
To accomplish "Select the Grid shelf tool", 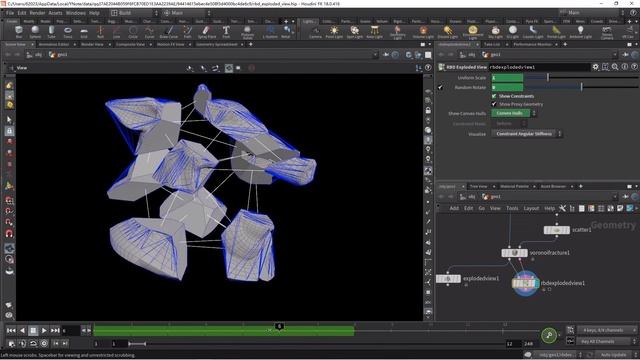I will (x=84, y=31).
